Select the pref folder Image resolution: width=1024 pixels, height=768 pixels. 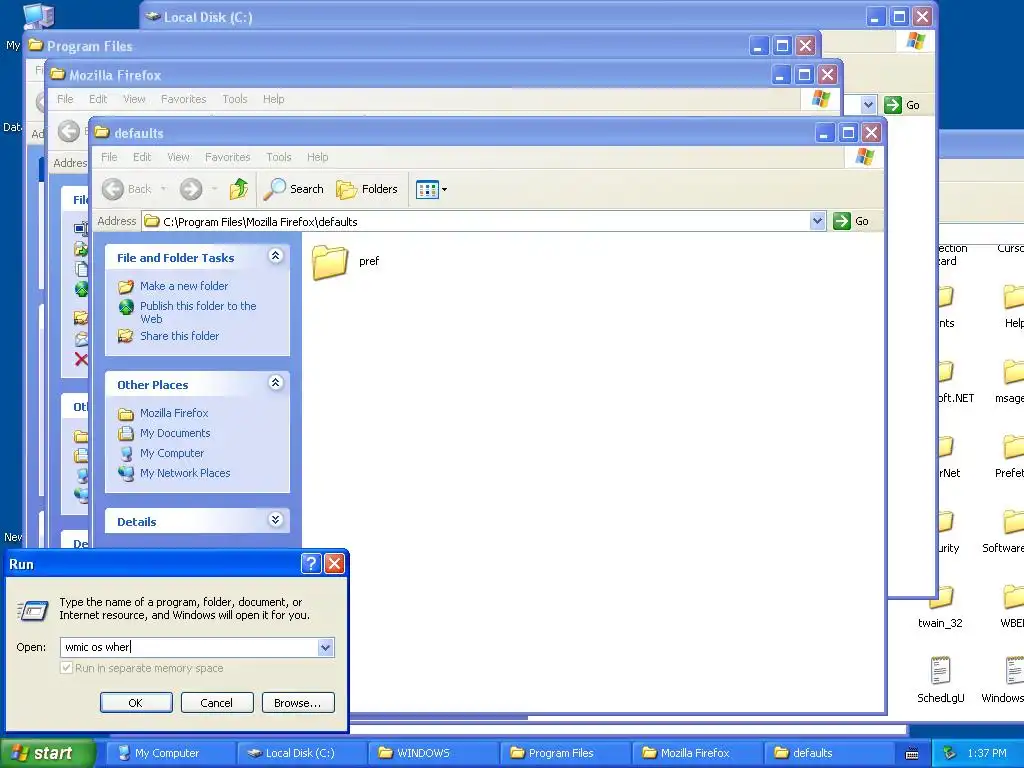345,261
